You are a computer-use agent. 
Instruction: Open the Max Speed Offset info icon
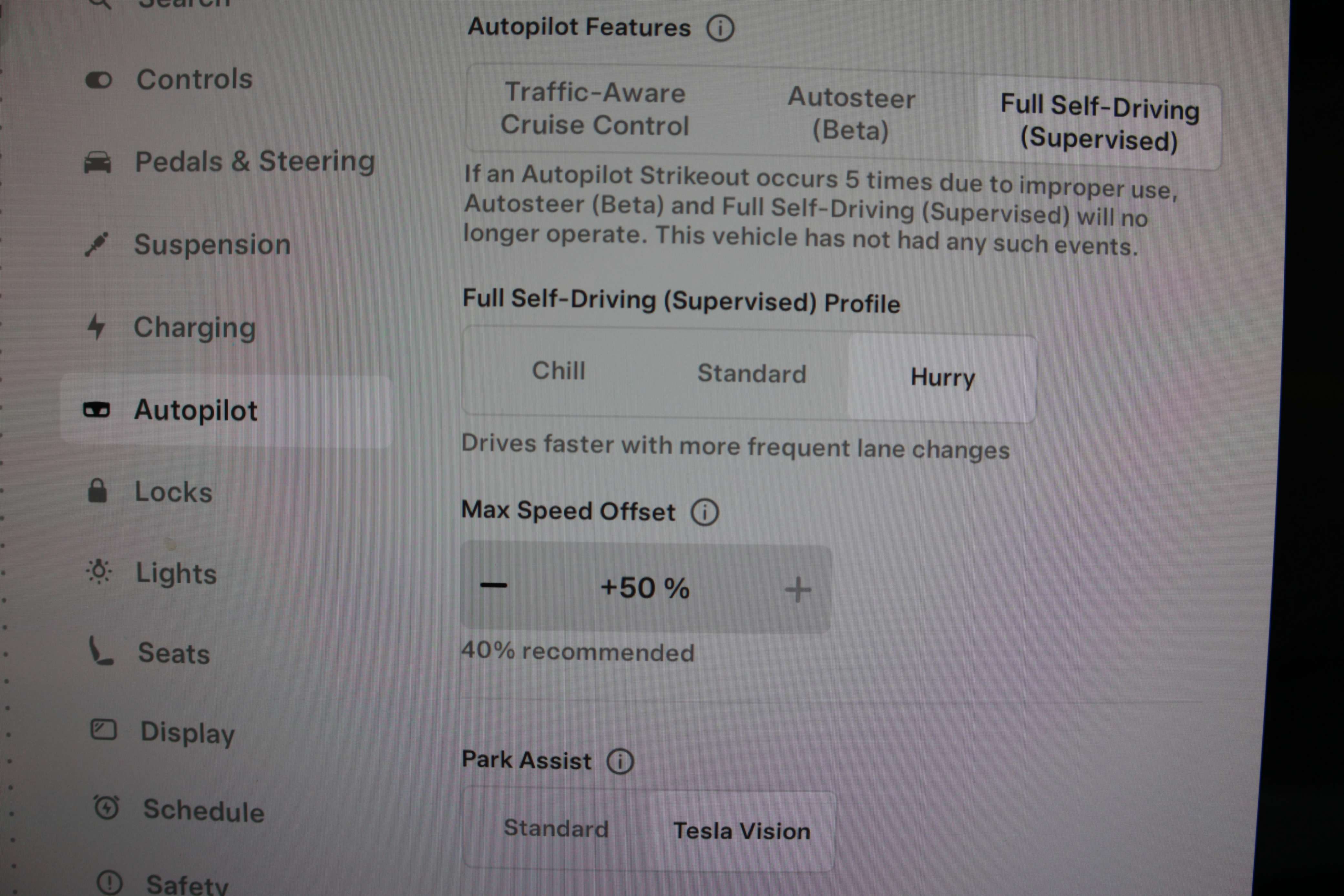[705, 512]
